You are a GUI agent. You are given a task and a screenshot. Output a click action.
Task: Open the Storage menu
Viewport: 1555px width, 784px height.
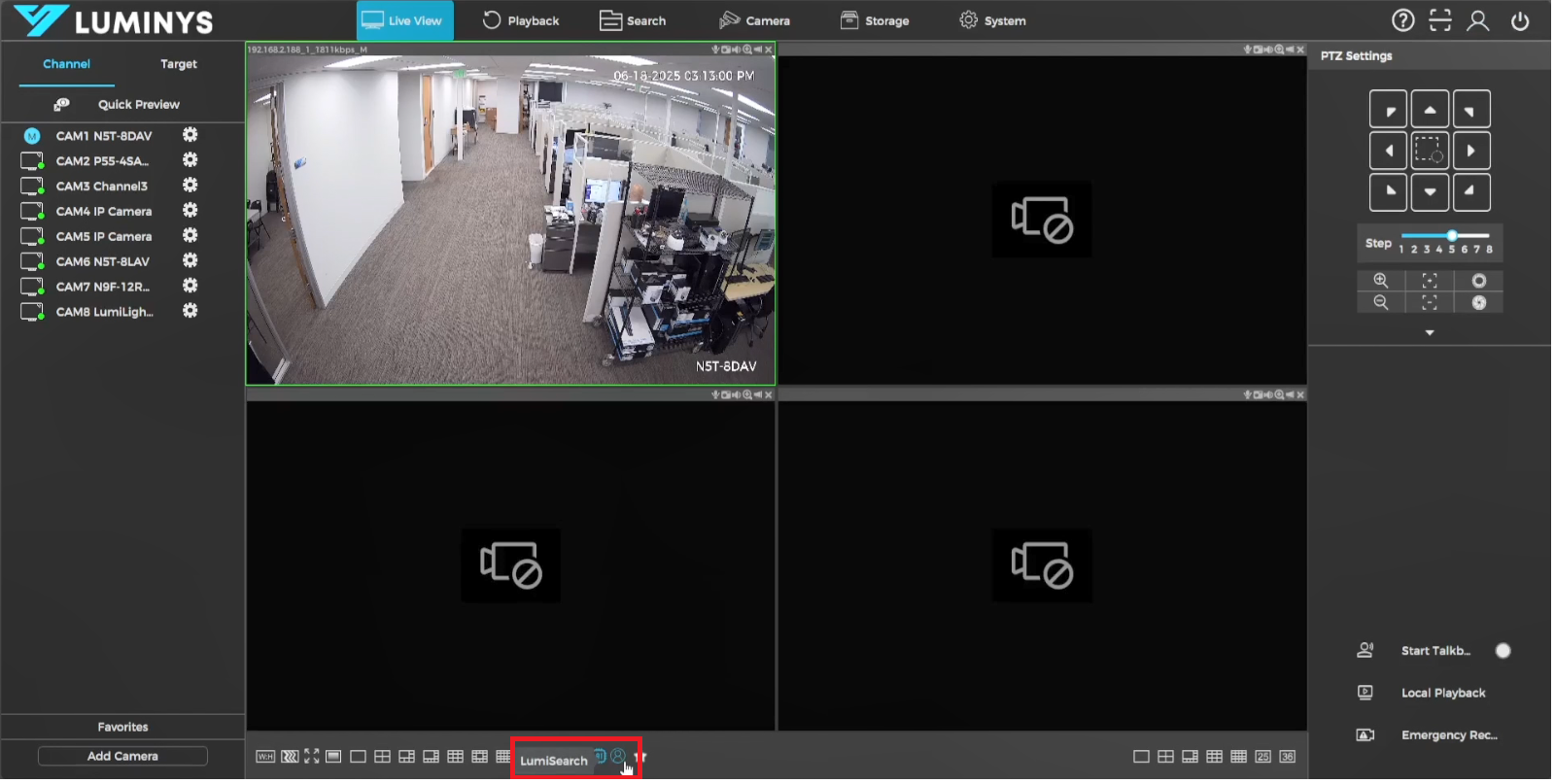click(x=875, y=20)
